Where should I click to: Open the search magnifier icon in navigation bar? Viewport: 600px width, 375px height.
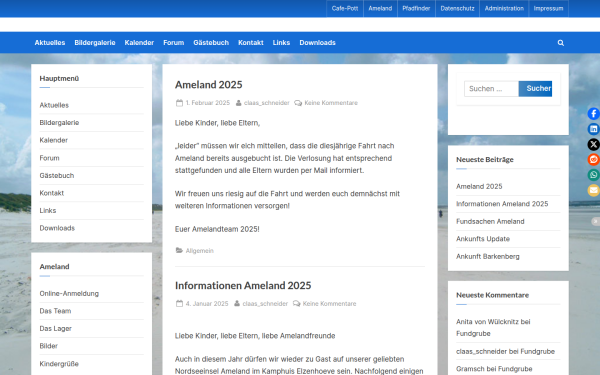pyautogui.click(x=561, y=43)
